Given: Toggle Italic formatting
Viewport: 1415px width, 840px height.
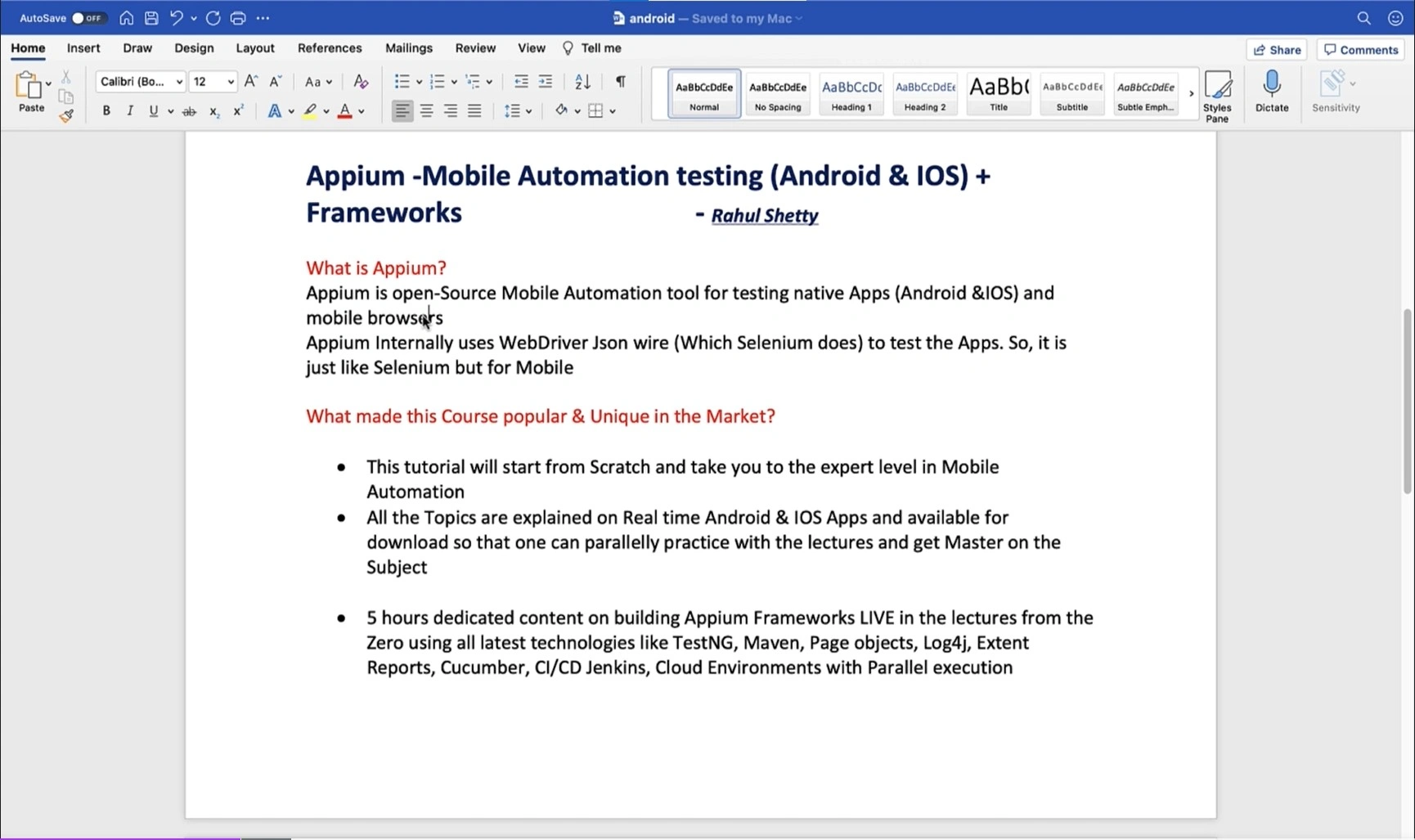Looking at the screenshot, I should tap(129, 111).
